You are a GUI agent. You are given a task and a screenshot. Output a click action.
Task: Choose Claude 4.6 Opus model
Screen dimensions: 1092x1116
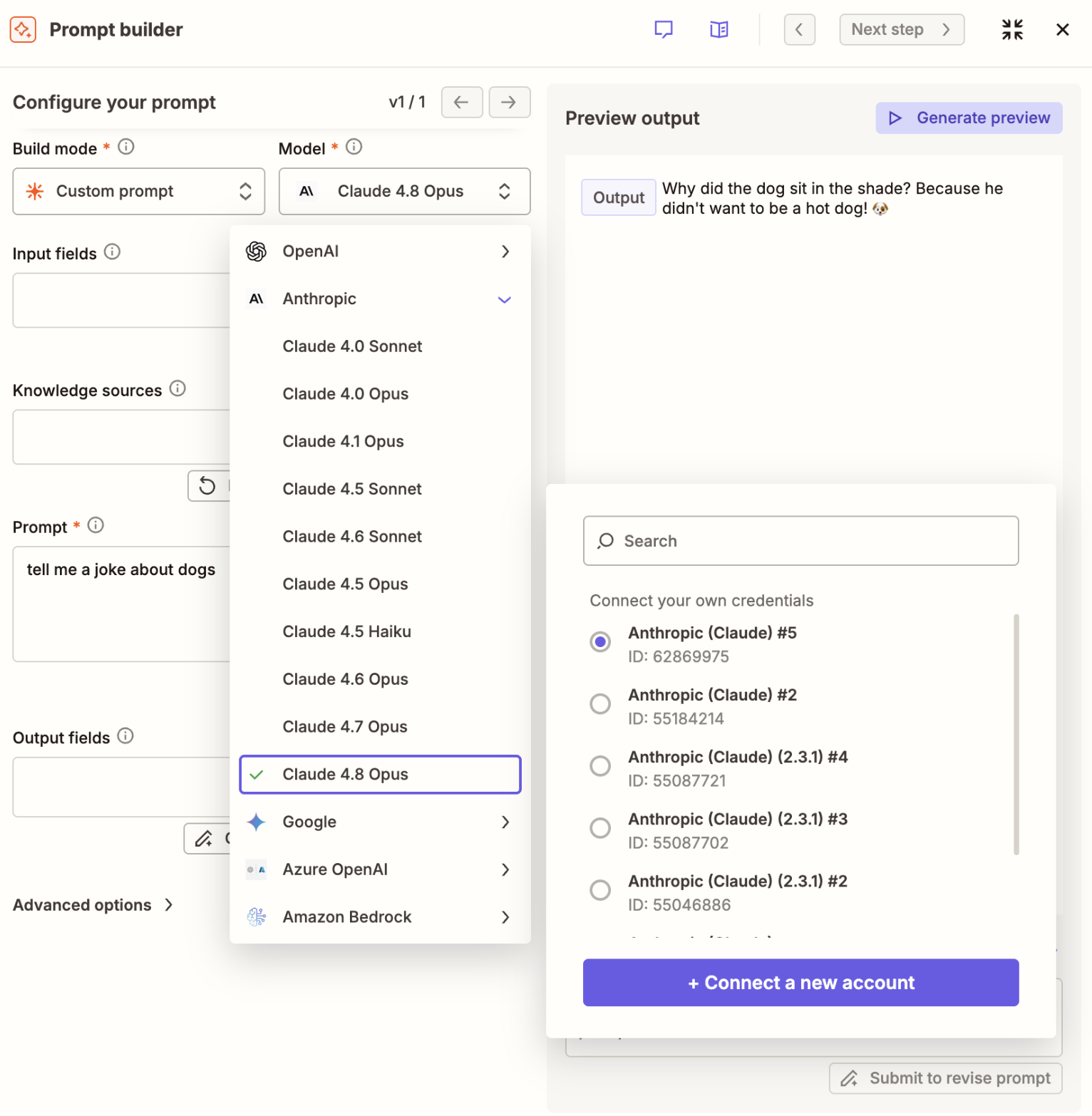pyautogui.click(x=380, y=679)
